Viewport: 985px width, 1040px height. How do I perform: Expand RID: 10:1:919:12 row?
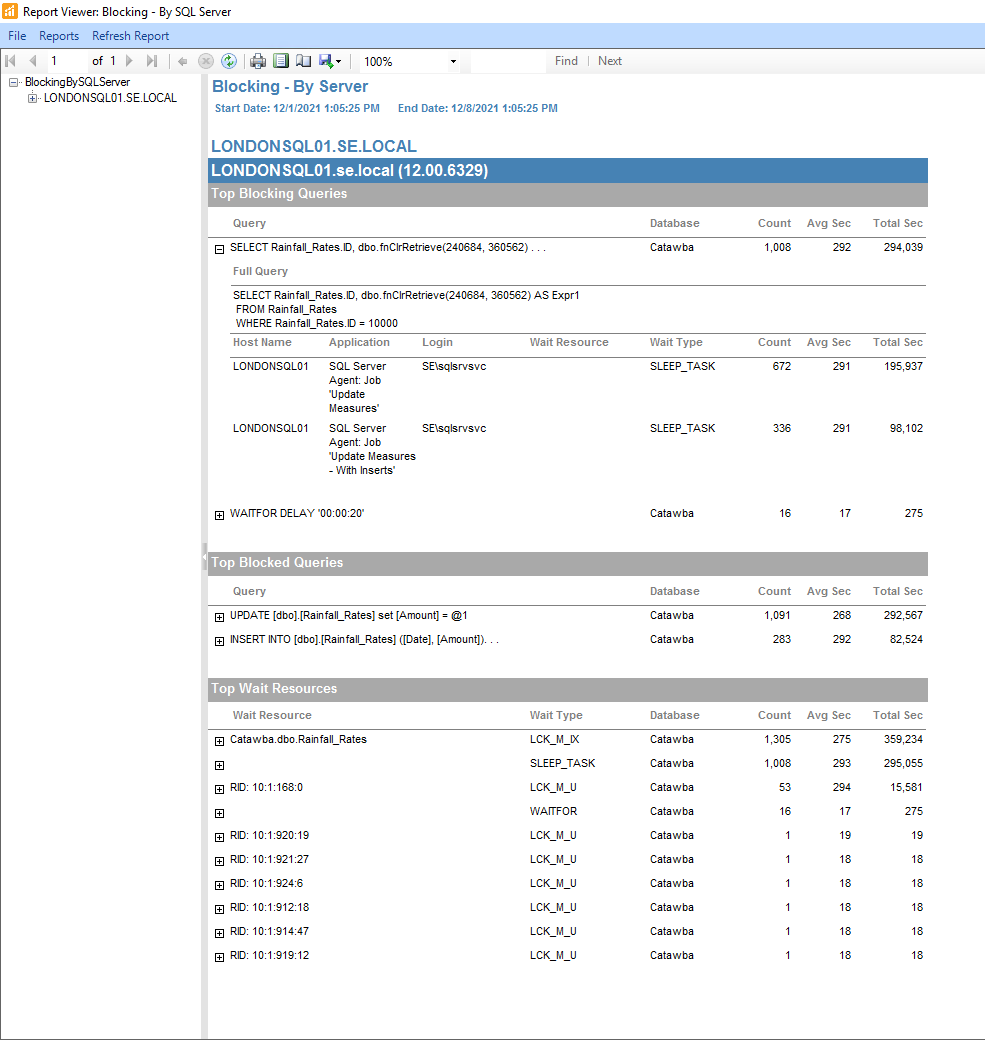pos(220,957)
